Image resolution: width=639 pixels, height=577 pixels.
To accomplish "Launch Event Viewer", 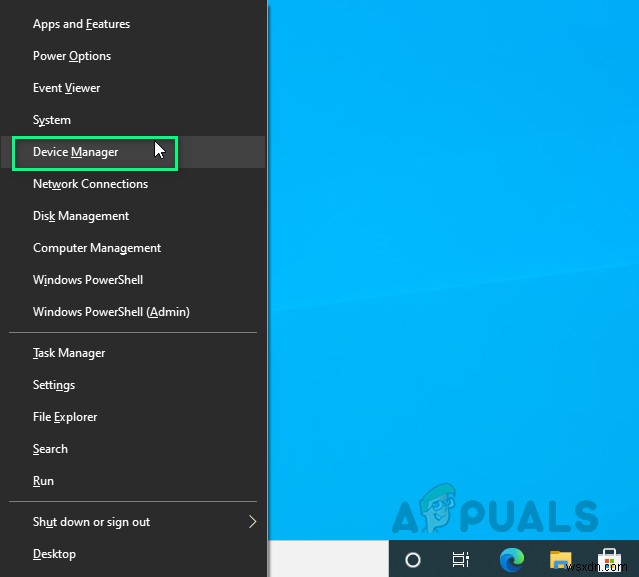I will pos(133,88).
